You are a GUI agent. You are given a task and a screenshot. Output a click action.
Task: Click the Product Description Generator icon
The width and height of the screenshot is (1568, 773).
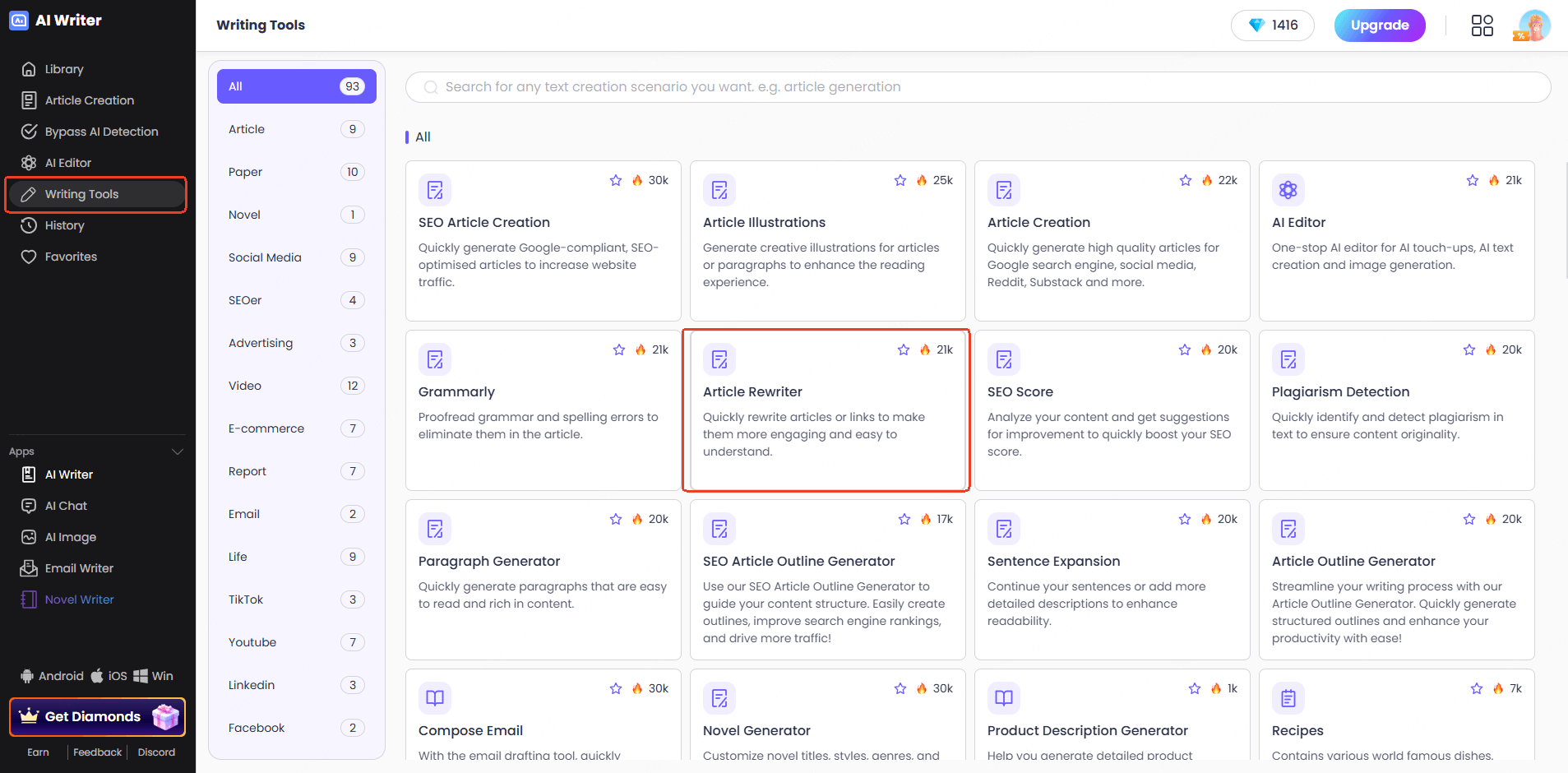1004,698
